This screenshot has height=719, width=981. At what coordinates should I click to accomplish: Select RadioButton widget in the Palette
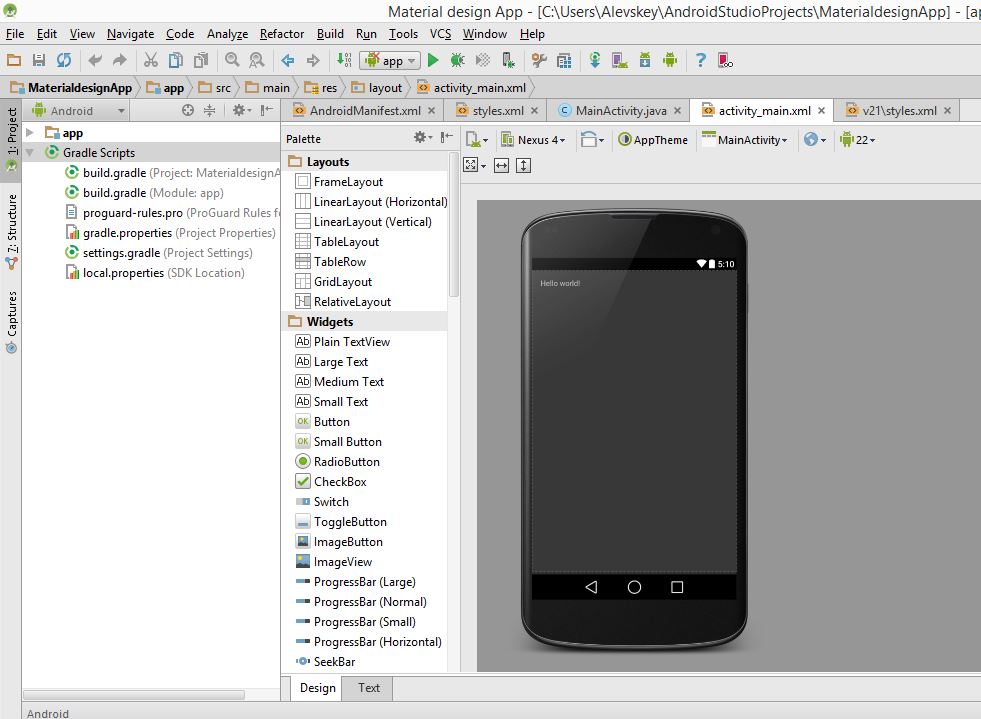point(346,462)
